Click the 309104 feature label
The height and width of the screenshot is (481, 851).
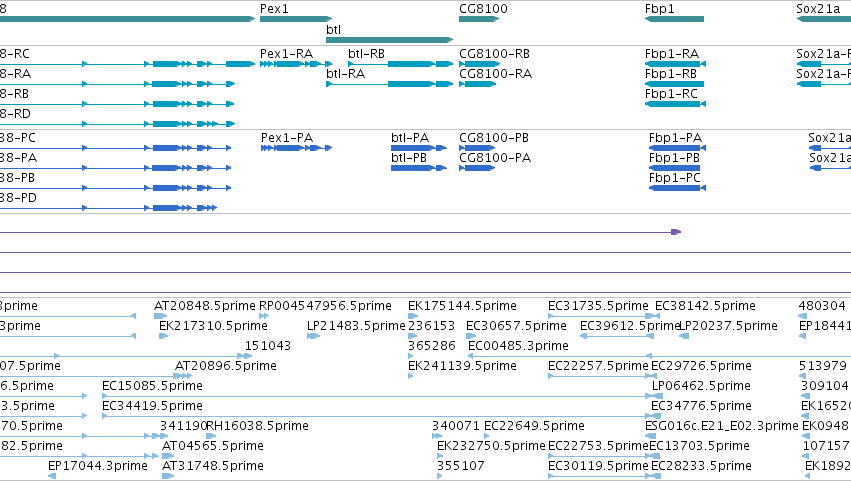[824, 386]
